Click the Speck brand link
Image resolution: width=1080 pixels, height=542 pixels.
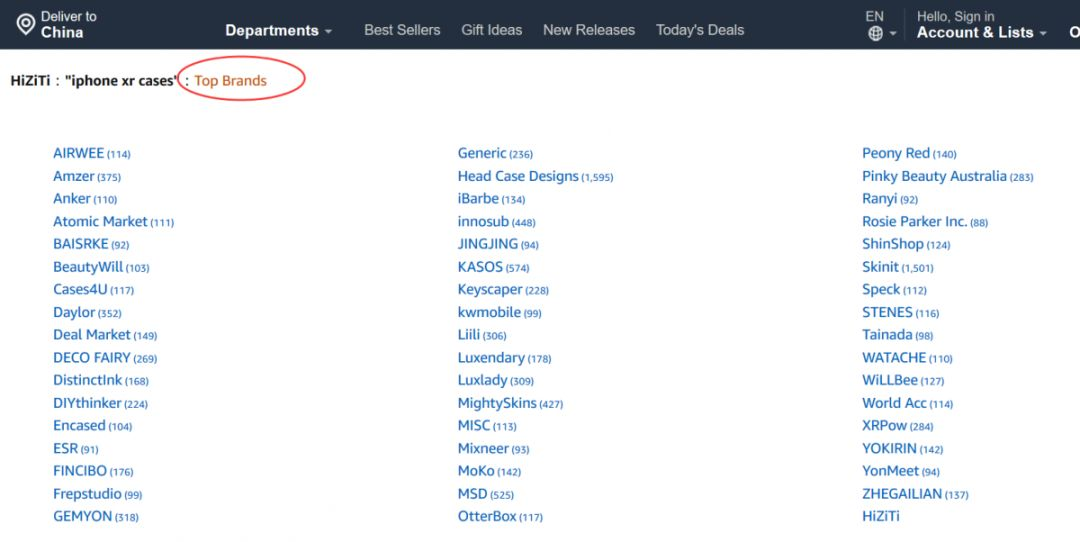pyautogui.click(x=881, y=290)
